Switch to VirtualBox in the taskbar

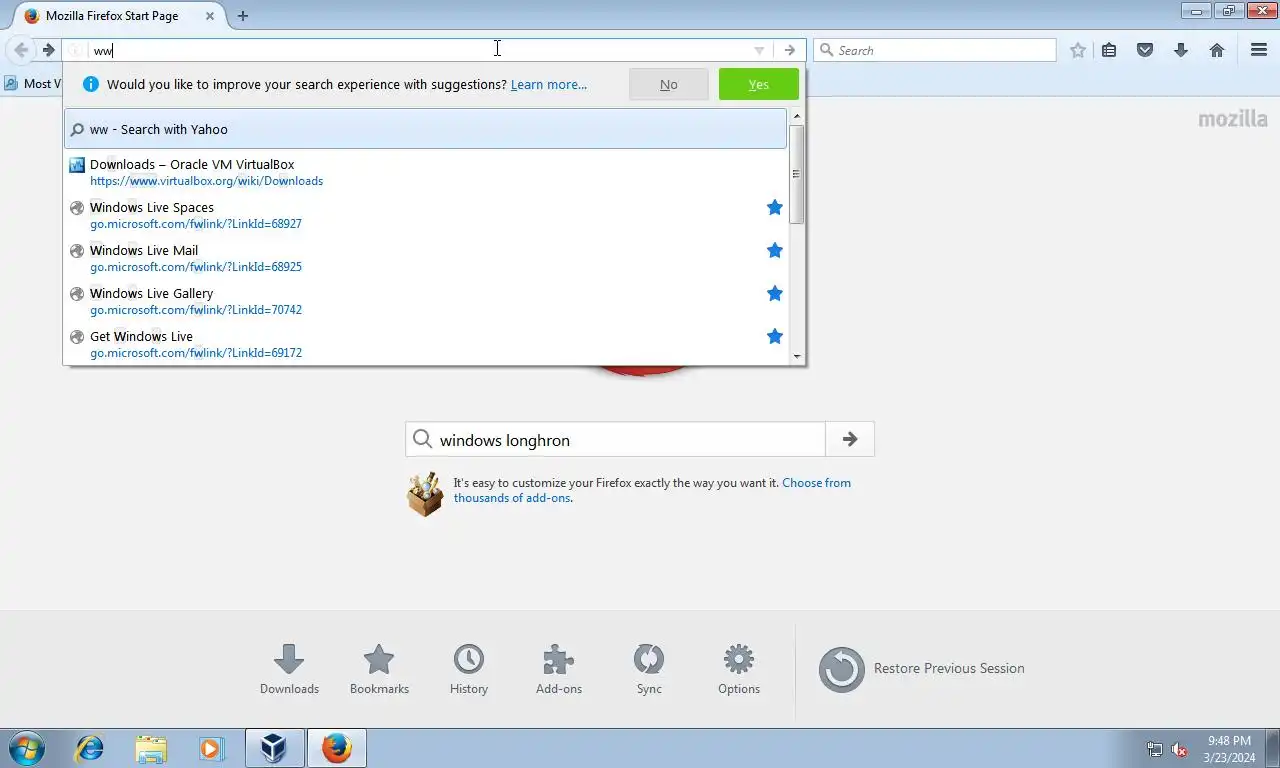274,748
